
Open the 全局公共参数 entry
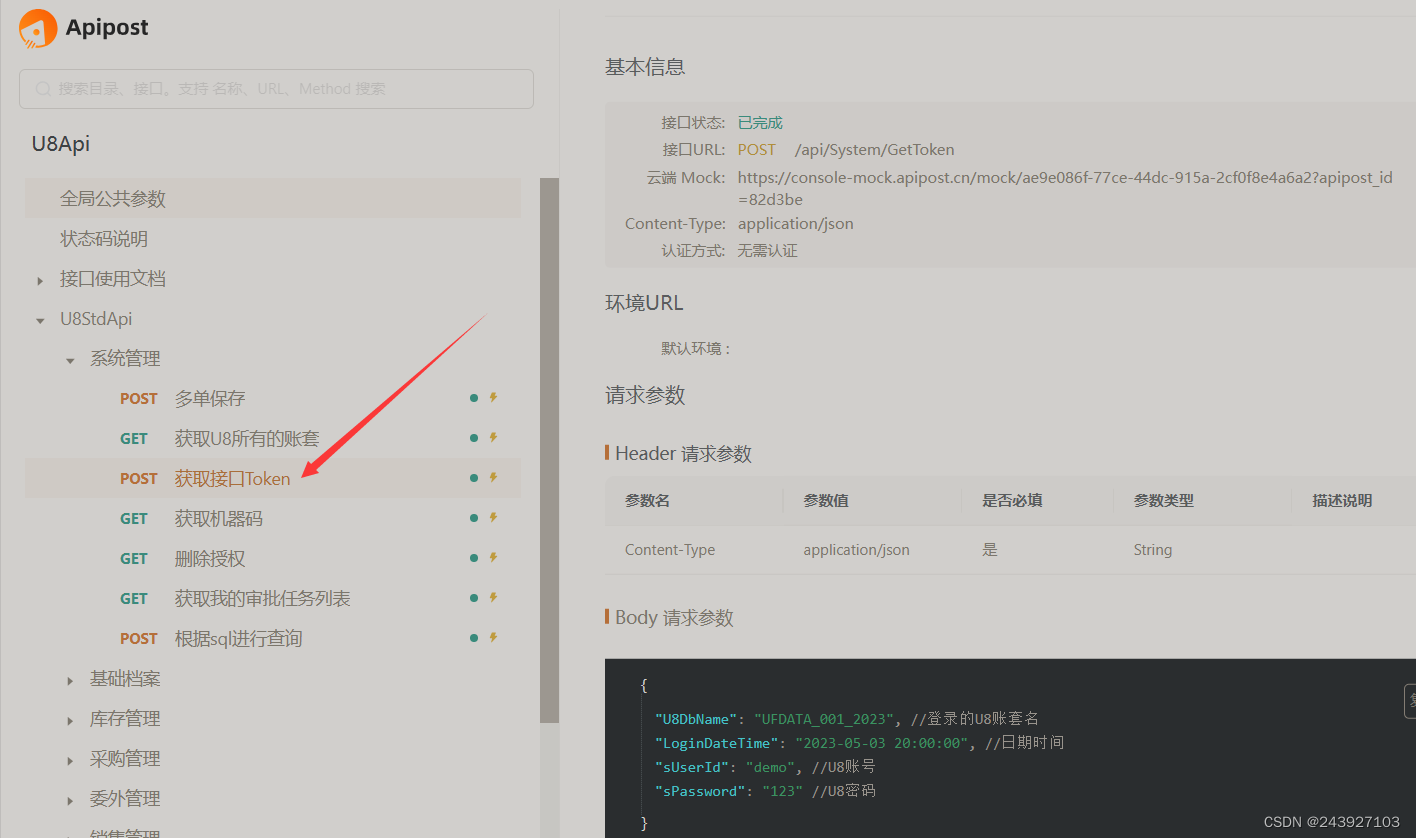point(273,198)
